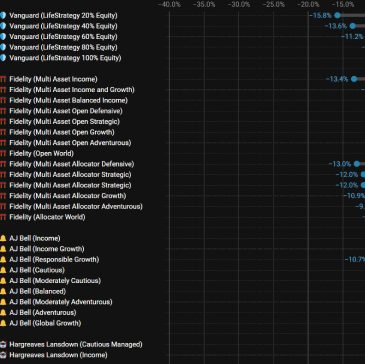365x364 pixels.
Task: Click the Hargreaves Lansdown icon beside Income
Action: pyautogui.click(x=3, y=355)
